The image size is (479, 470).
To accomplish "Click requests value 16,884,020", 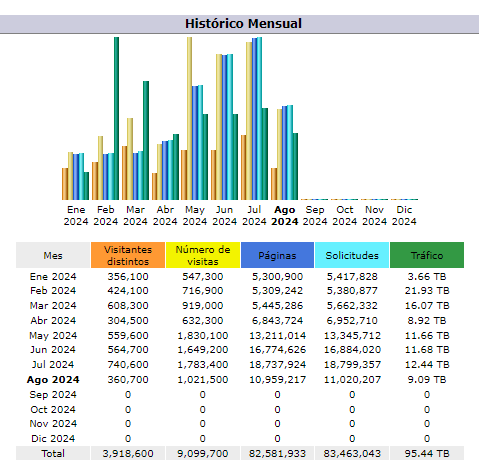I will 352,350.
